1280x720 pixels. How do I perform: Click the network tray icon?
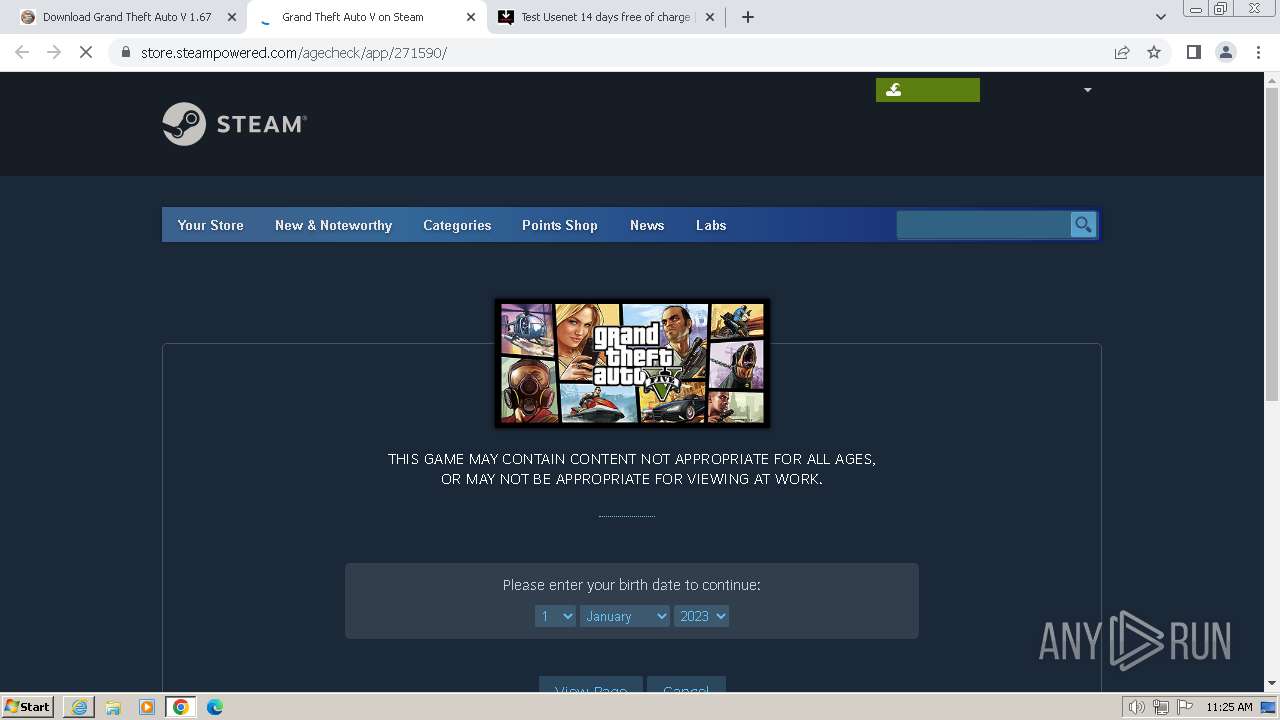[1161, 707]
